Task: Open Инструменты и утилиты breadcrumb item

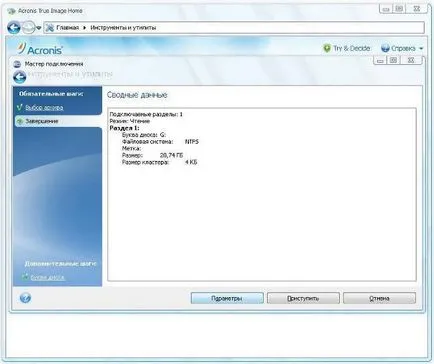Action: point(123,28)
